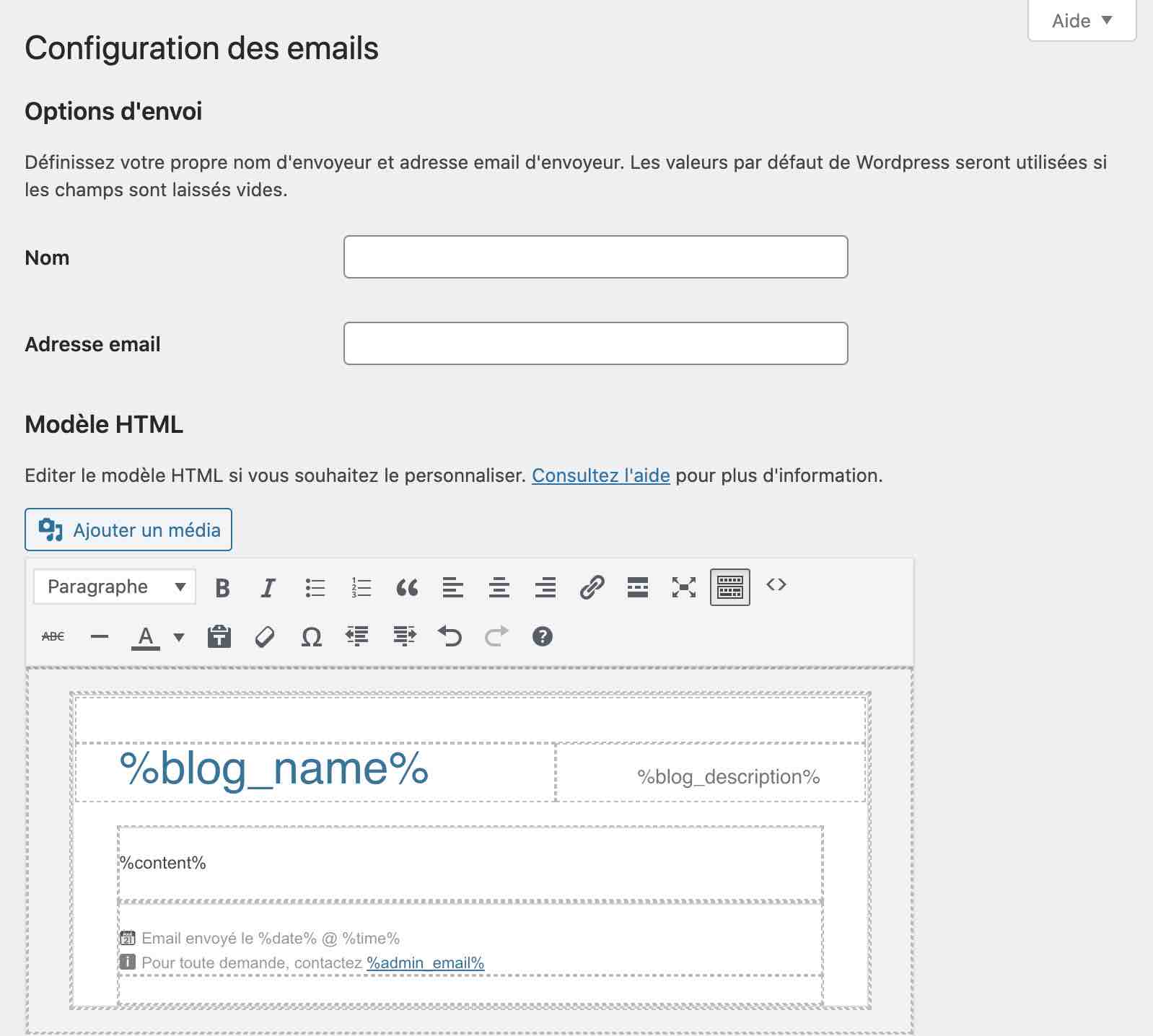Toggle bold formatting in the editor

pos(222,588)
